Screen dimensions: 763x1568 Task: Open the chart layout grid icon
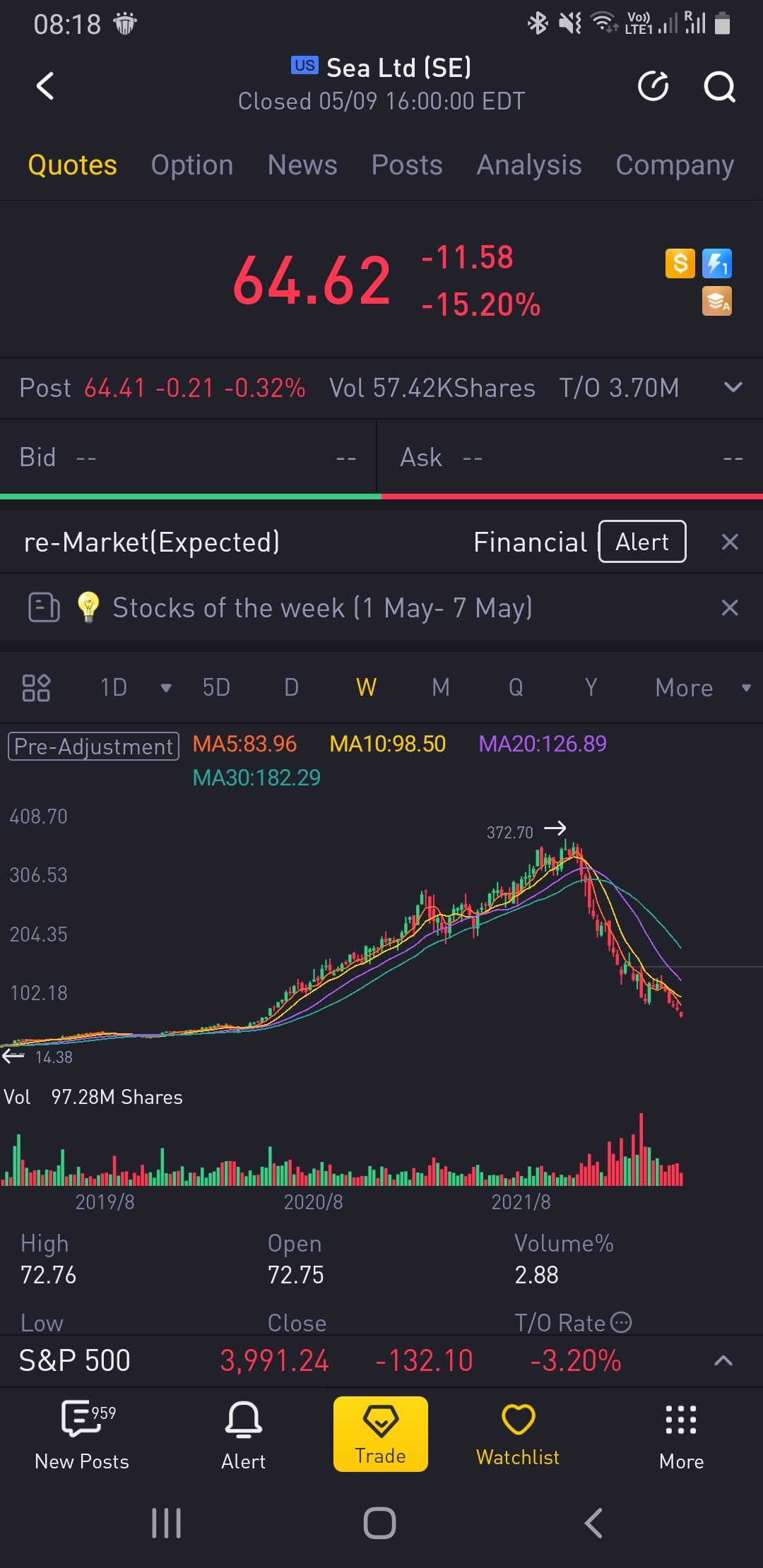click(36, 687)
